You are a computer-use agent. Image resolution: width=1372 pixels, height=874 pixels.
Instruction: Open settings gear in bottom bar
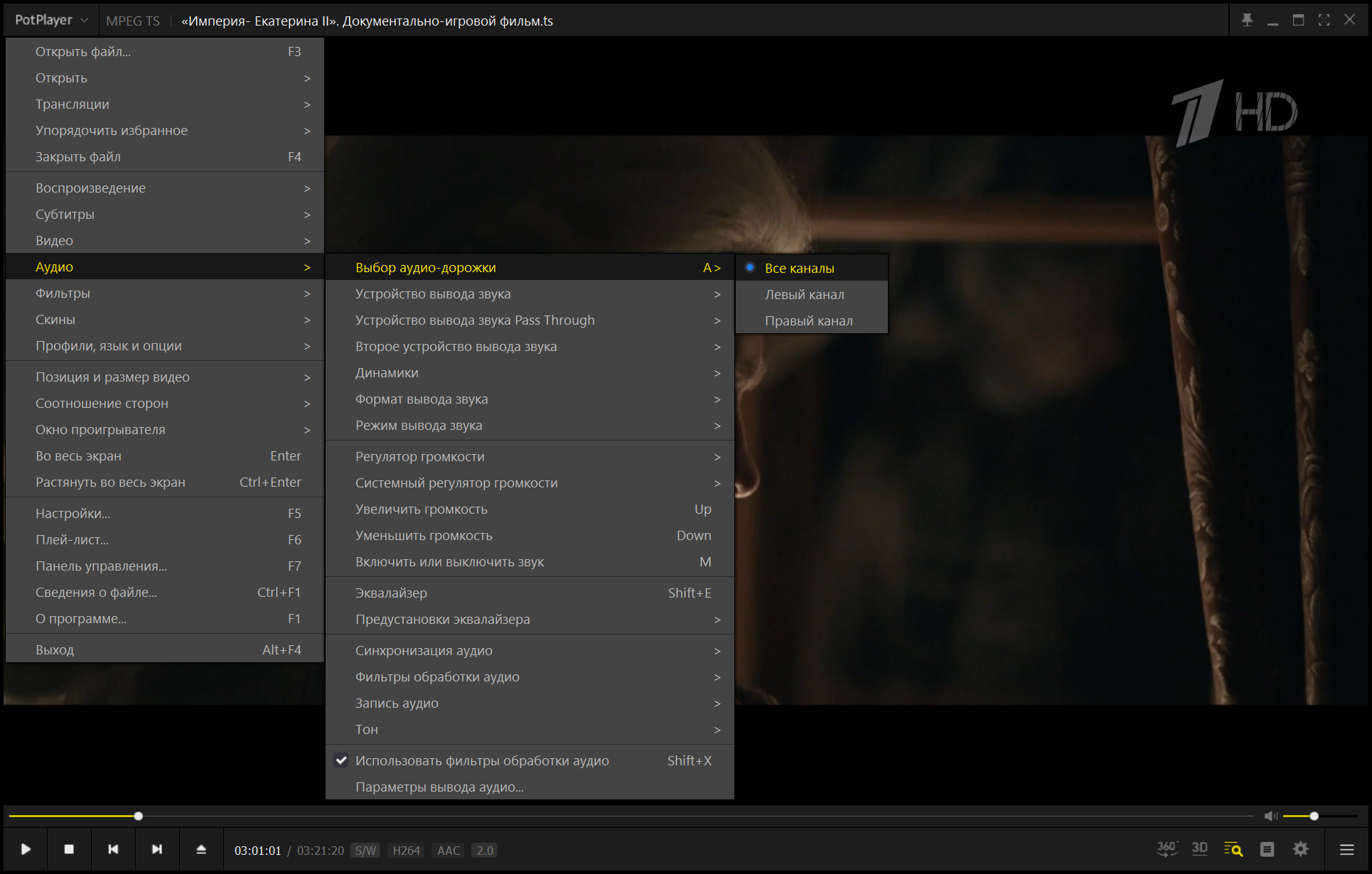[x=1300, y=849]
